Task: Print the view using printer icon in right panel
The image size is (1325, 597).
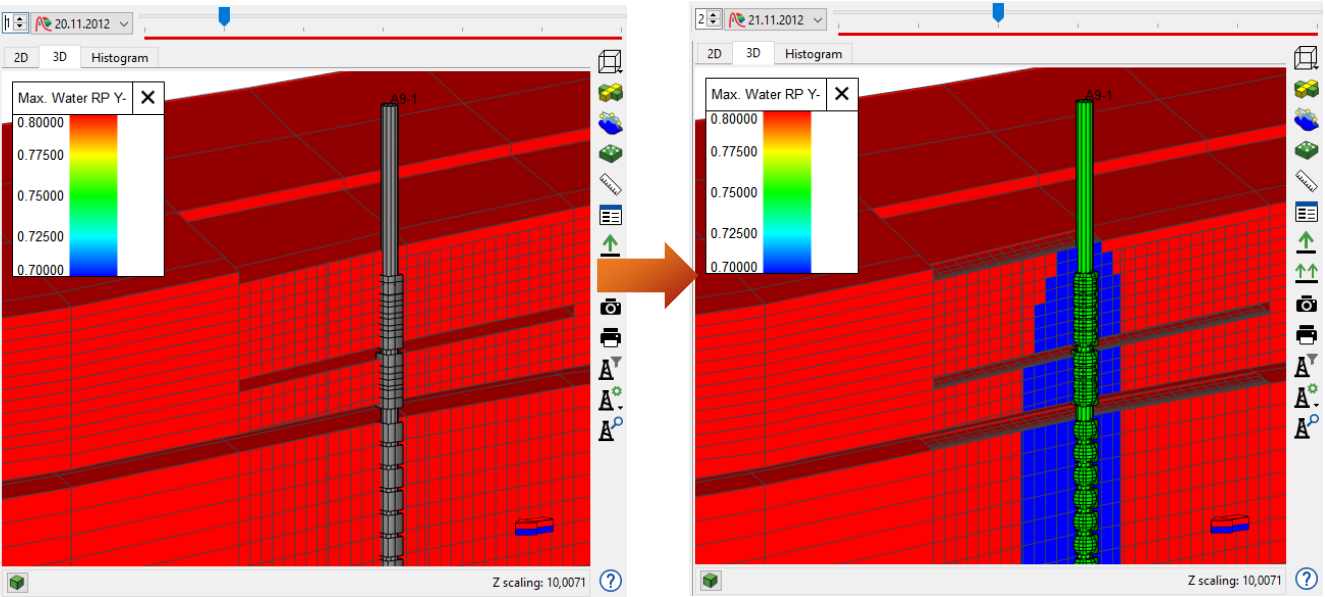Action: pos(1306,333)
